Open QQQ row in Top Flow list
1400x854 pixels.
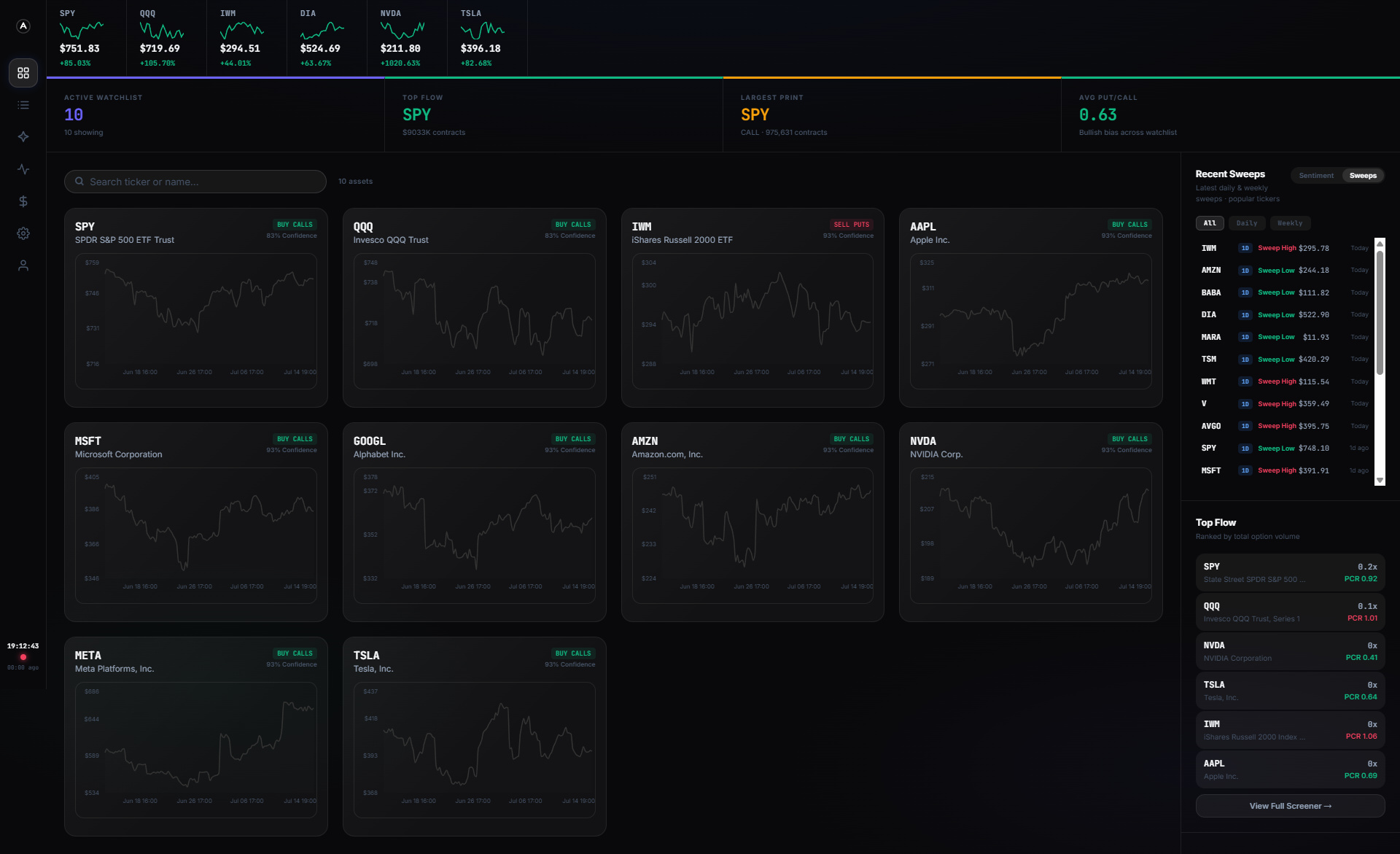[1290, 612]
